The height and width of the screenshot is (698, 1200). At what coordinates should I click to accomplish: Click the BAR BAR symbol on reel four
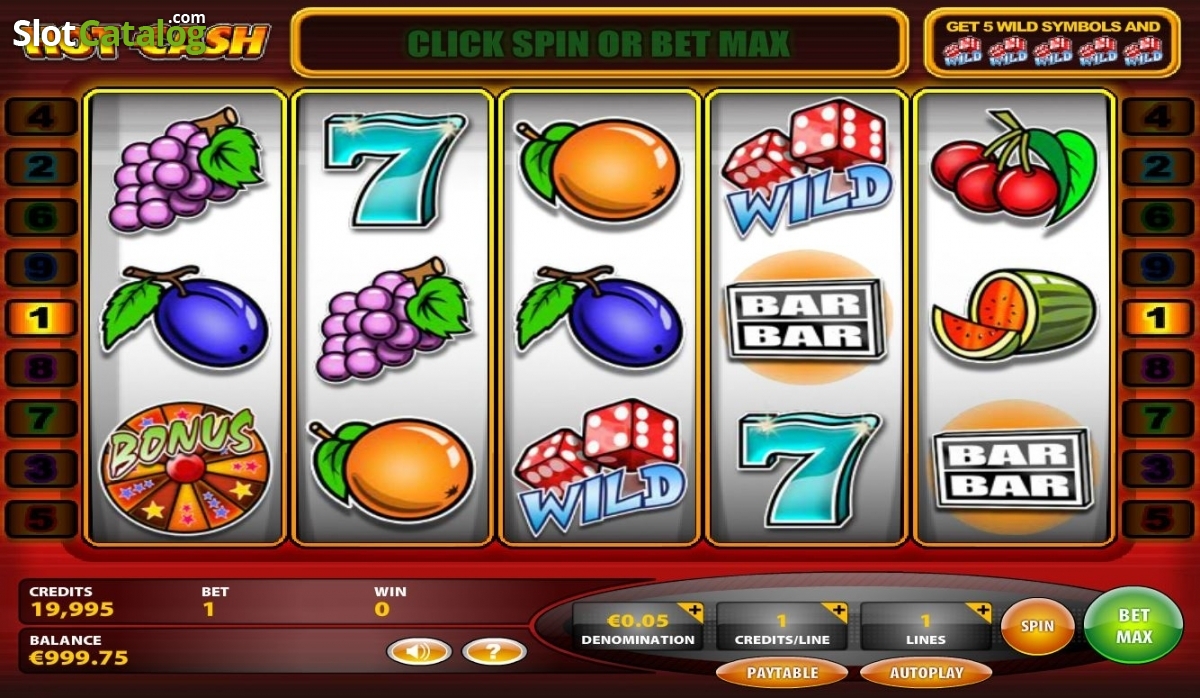(806, 319)
